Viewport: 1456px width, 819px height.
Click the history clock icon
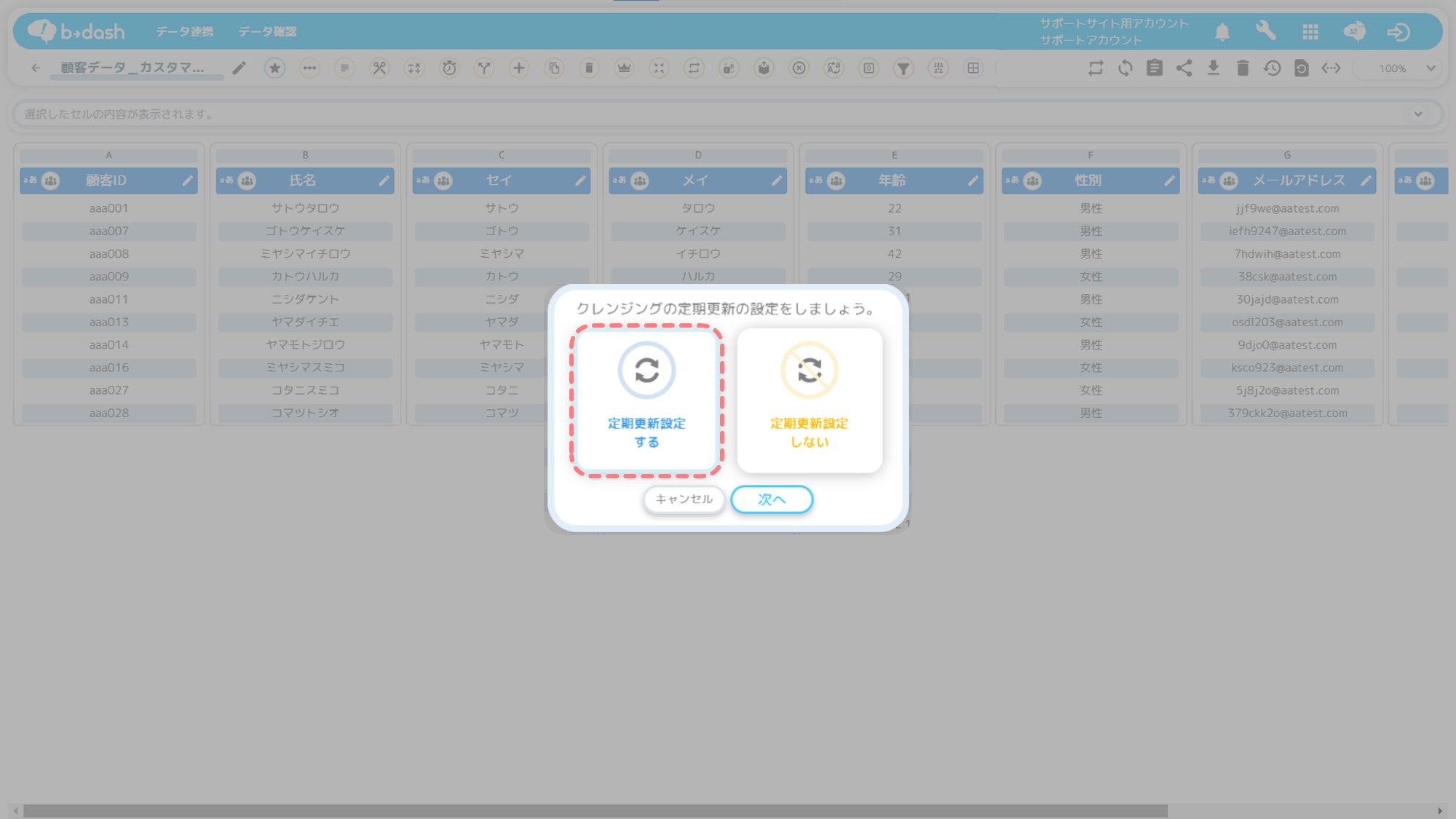pos(1272,68)
